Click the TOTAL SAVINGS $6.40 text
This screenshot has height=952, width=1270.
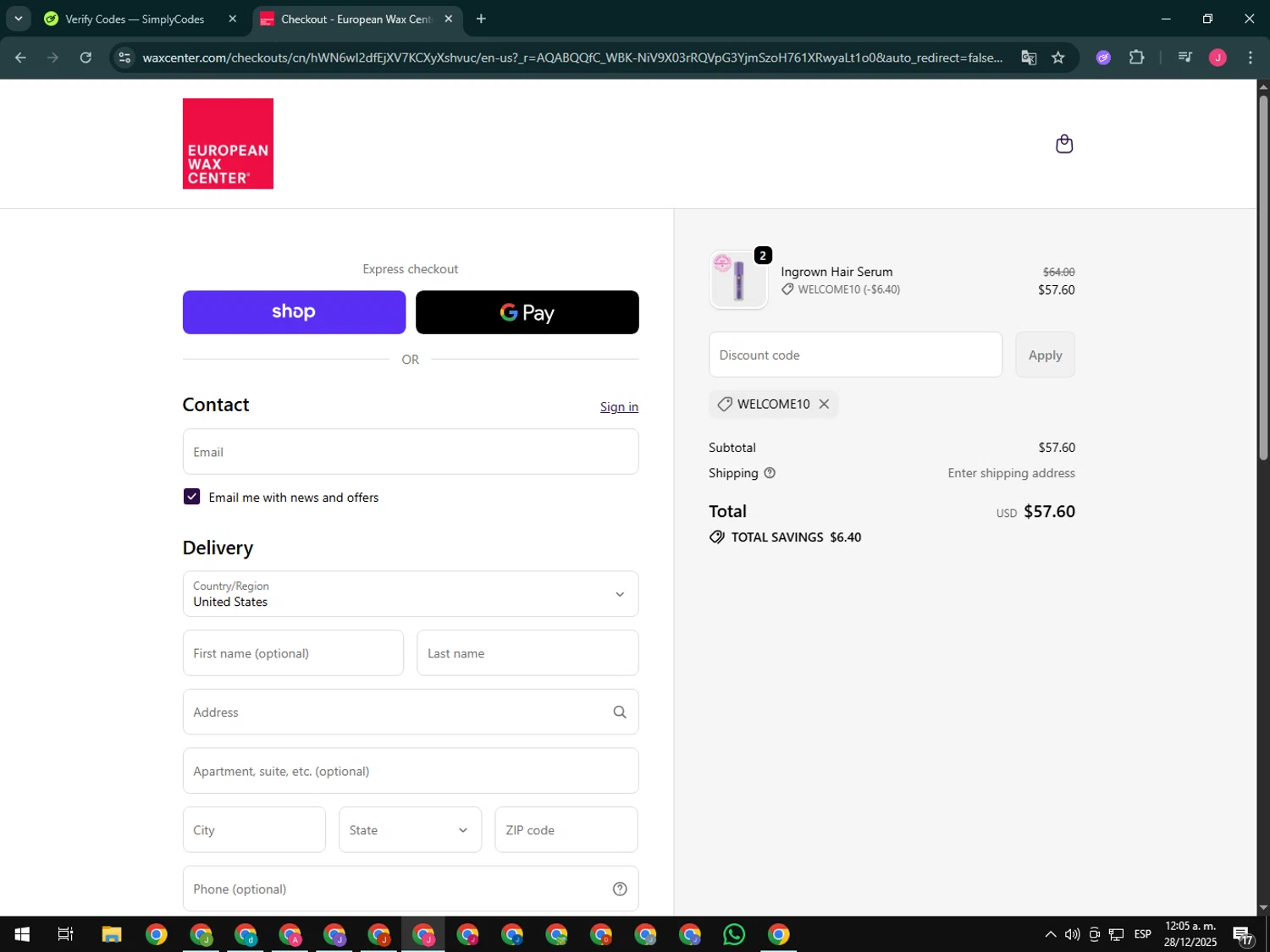tap(796, 537)
